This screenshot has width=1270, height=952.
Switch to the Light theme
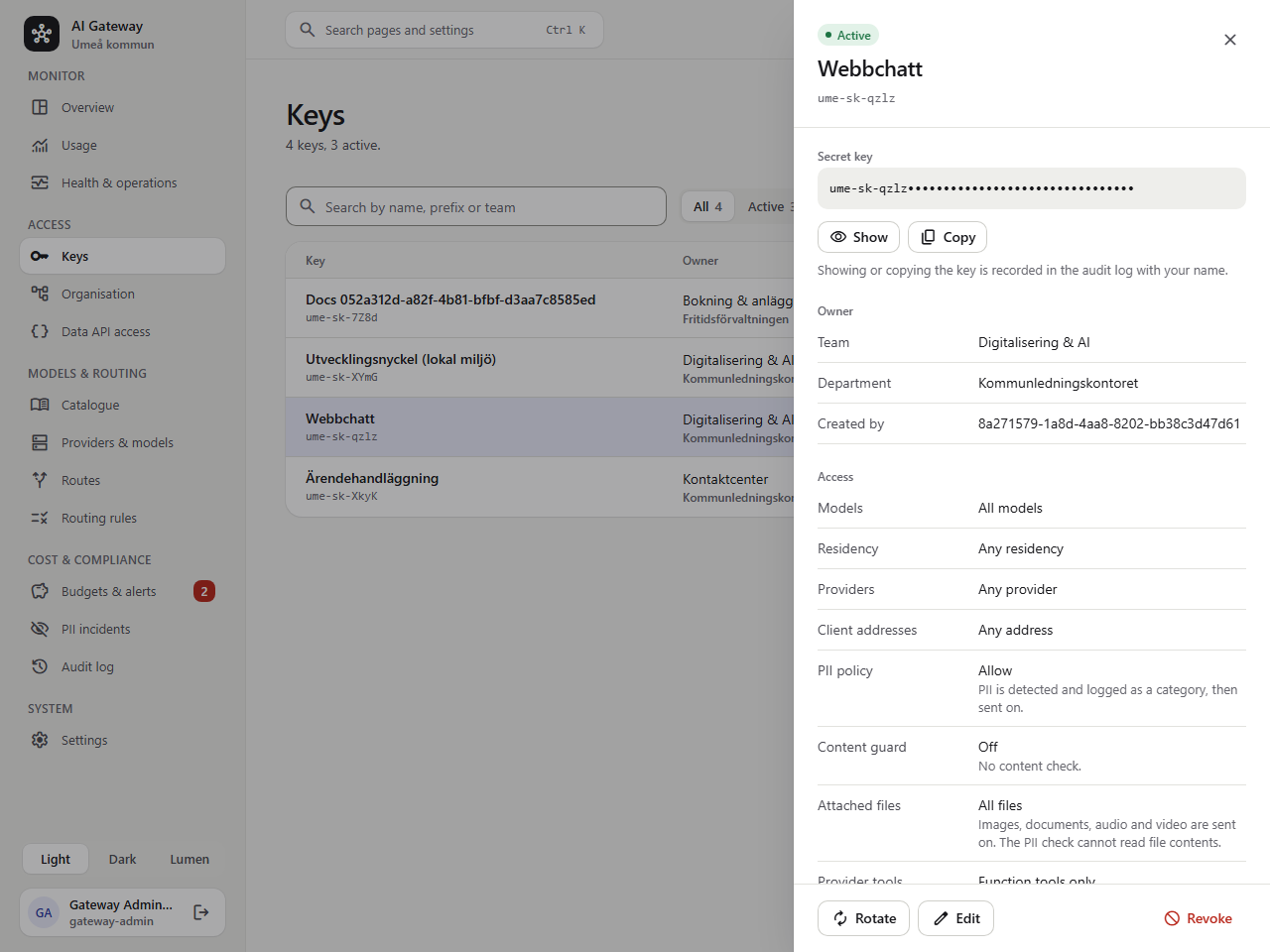(x=56, y=859)
